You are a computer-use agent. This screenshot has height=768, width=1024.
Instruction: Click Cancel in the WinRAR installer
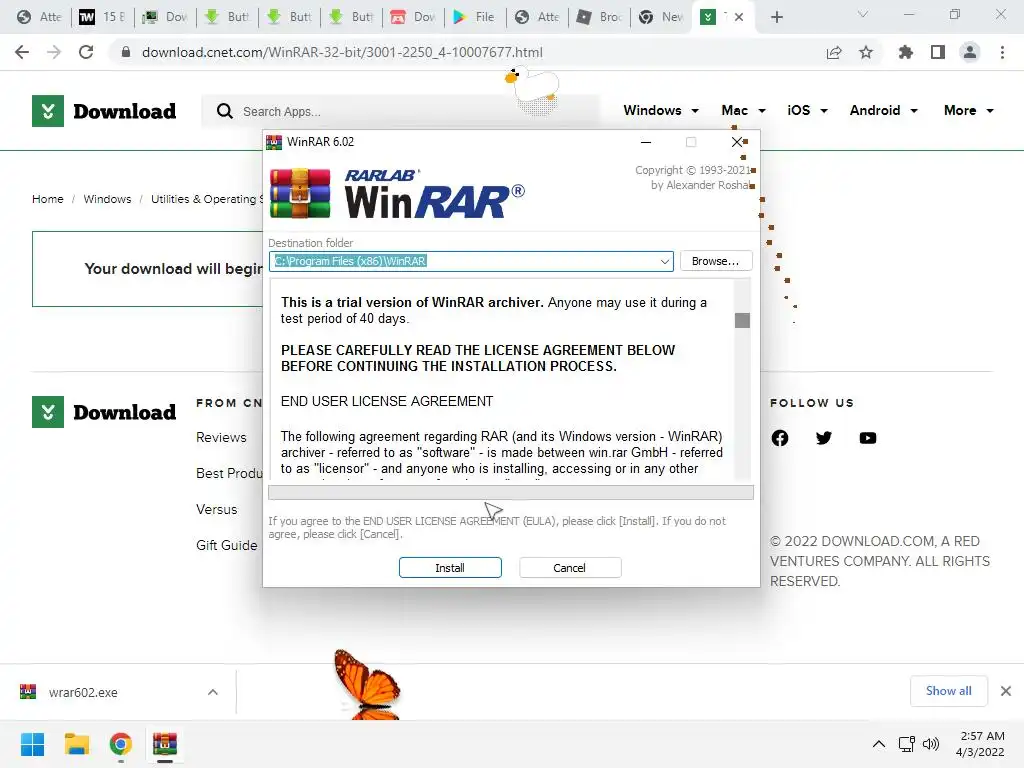pyautogui.click(x=569, y=568)
